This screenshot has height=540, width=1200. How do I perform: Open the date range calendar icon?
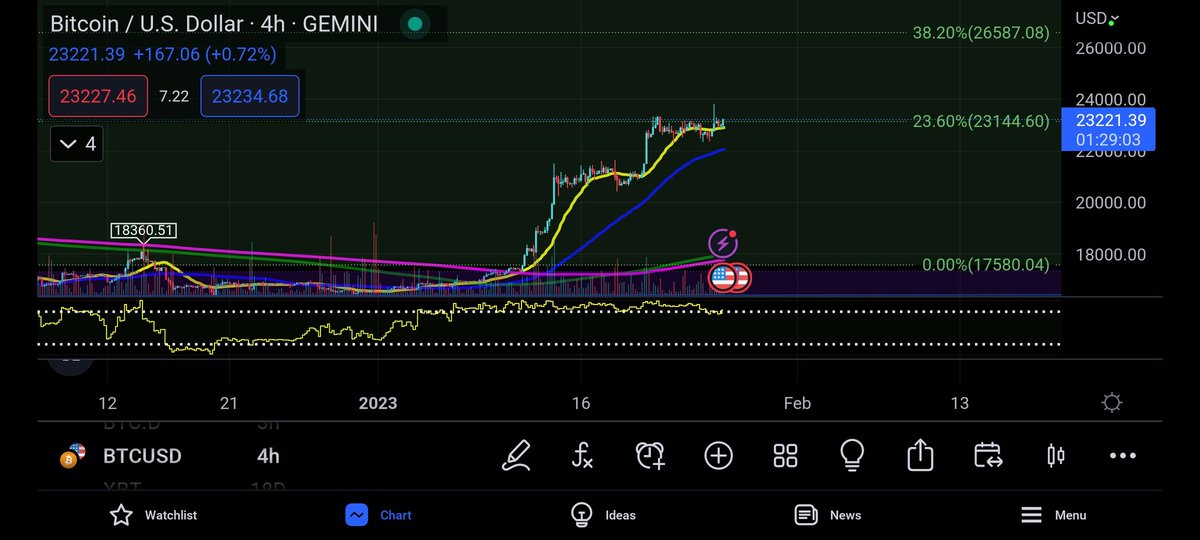click(x=988, y=456)
